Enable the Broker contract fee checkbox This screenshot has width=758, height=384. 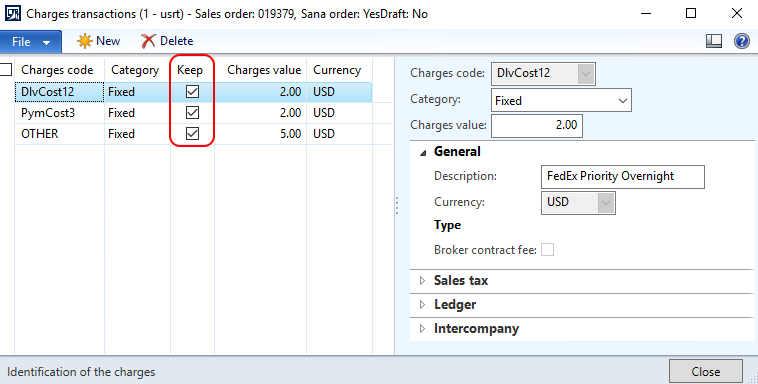[x=547, y=250]
